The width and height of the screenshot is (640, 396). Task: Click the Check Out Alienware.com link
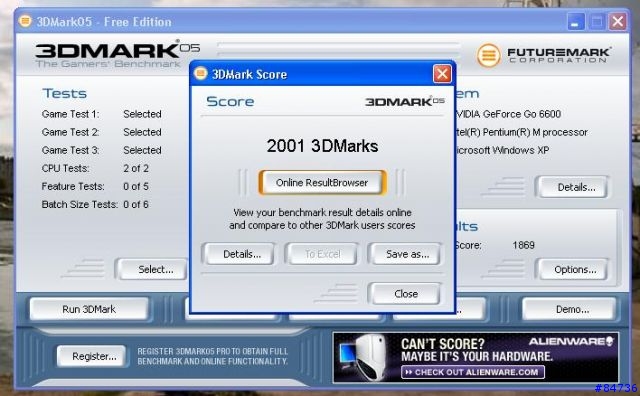click(473, 372)
